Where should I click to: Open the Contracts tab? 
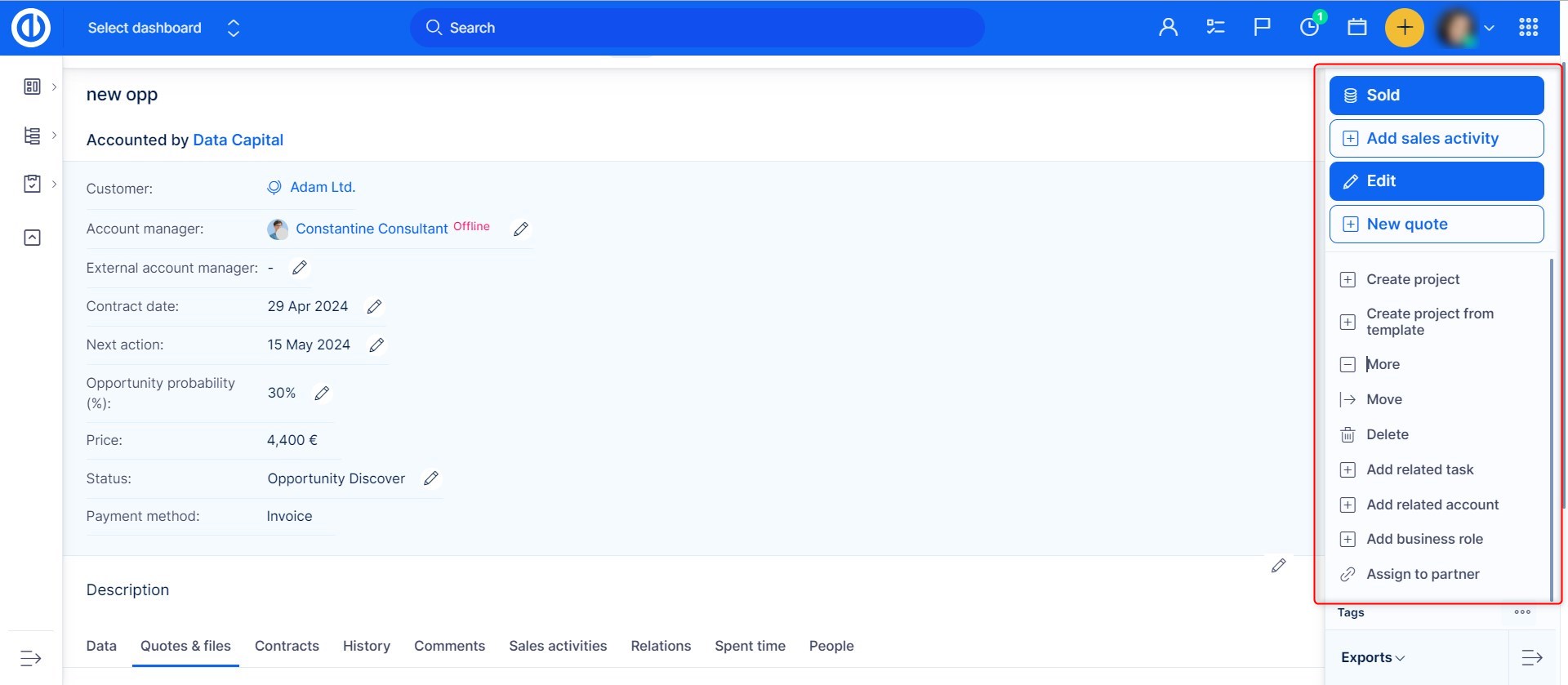coord(287,646)
